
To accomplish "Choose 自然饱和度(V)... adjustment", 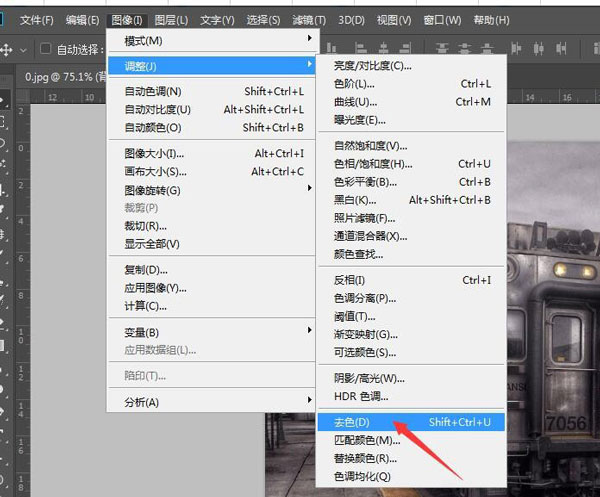I will point(411,146).
